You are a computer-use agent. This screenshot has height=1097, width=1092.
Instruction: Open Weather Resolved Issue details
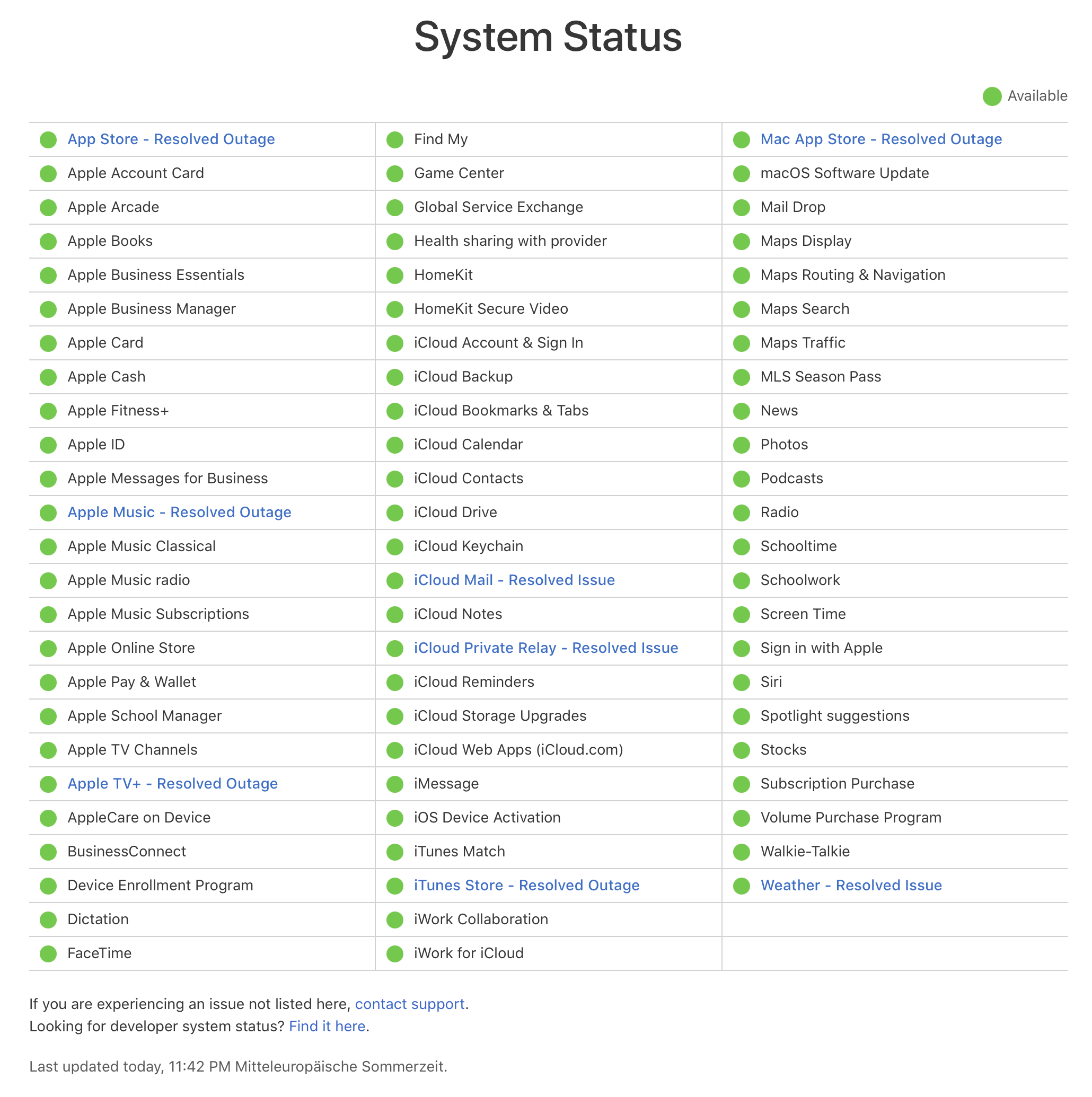(x=851, y=885)
